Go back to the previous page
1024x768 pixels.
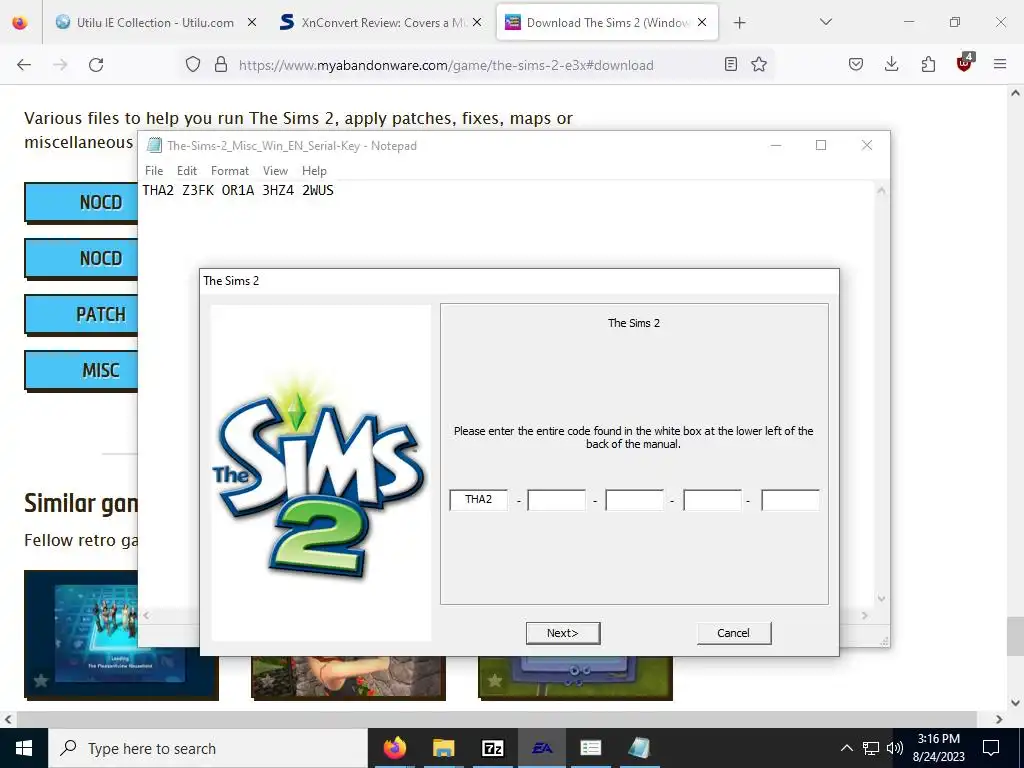[24, 65]
